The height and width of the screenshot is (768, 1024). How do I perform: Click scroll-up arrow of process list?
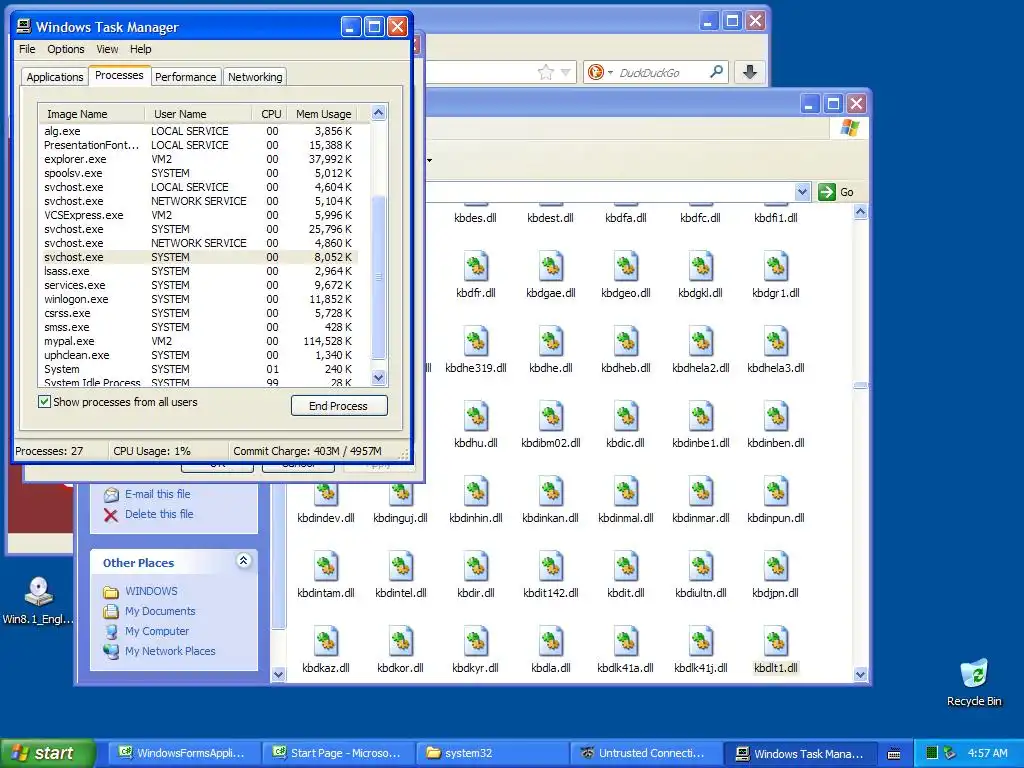pos(379,113)
